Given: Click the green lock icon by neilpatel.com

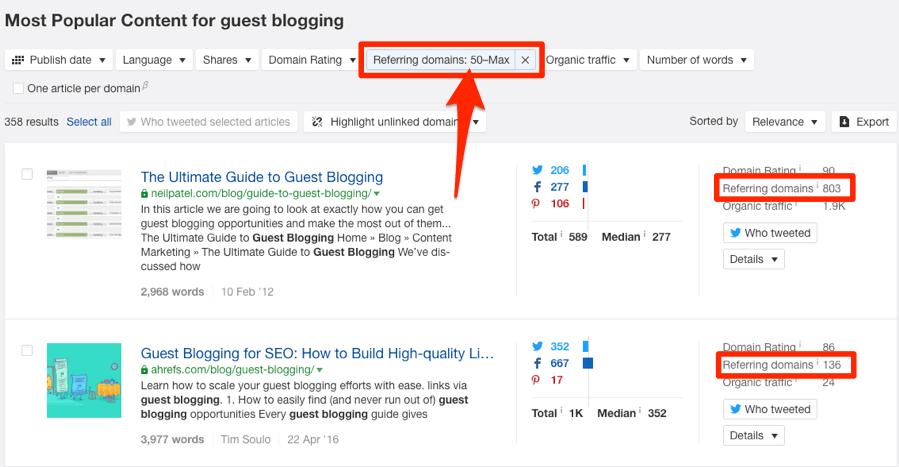Looking at the screenshot, I should (144, 194).
